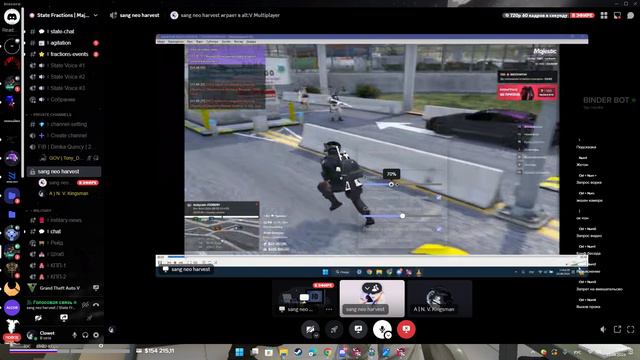Open Steam from the taskbar
The image size is (640, 360).
coord(298,352)
